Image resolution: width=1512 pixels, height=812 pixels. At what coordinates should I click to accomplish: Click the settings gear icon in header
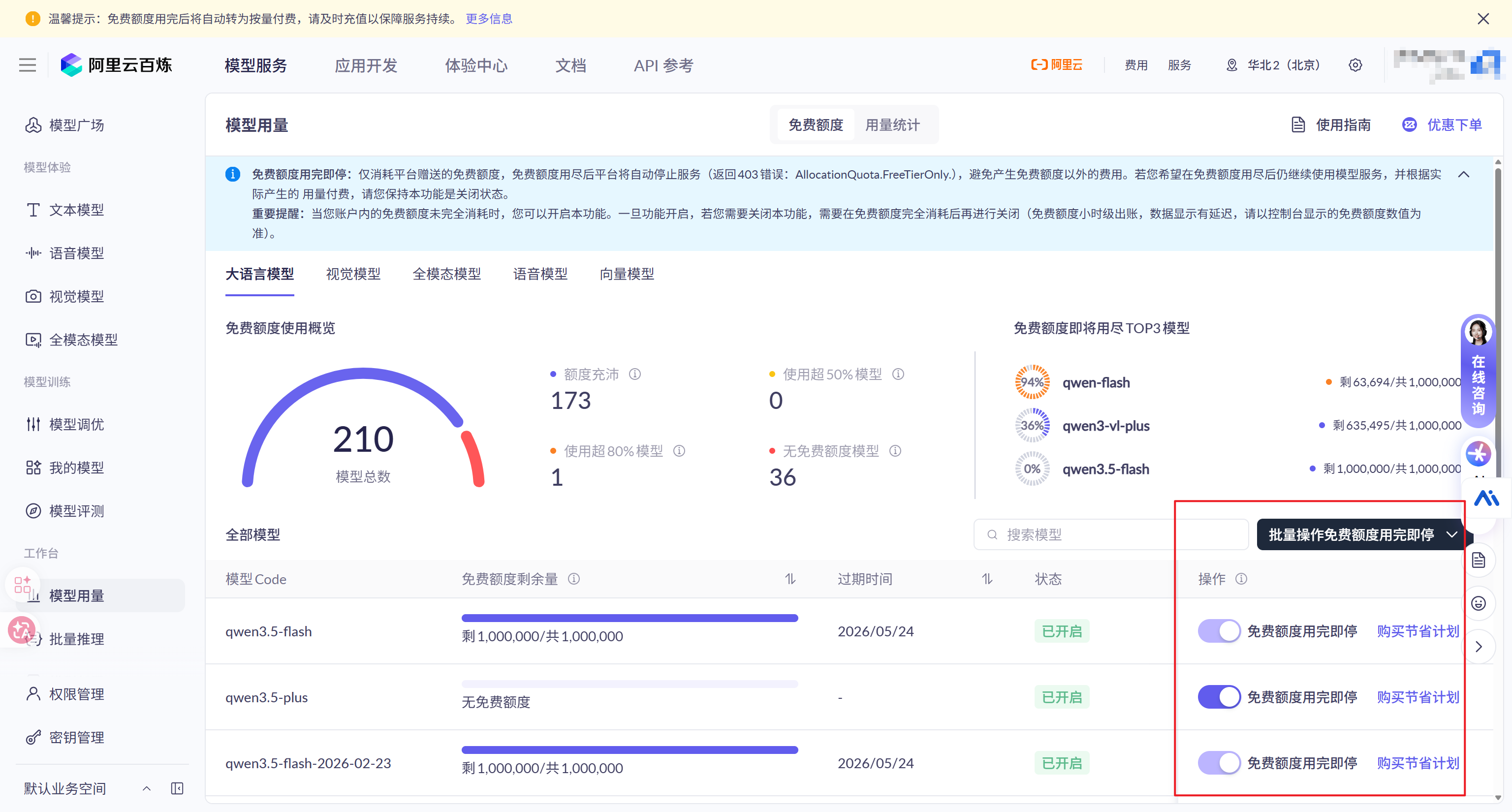(1354, 65)
